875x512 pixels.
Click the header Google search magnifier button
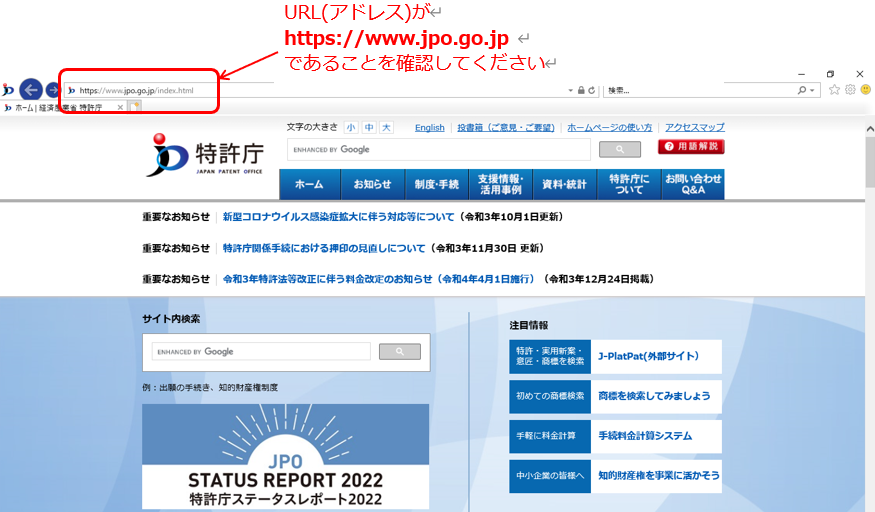pyautogui.click(x=619, y=150)
